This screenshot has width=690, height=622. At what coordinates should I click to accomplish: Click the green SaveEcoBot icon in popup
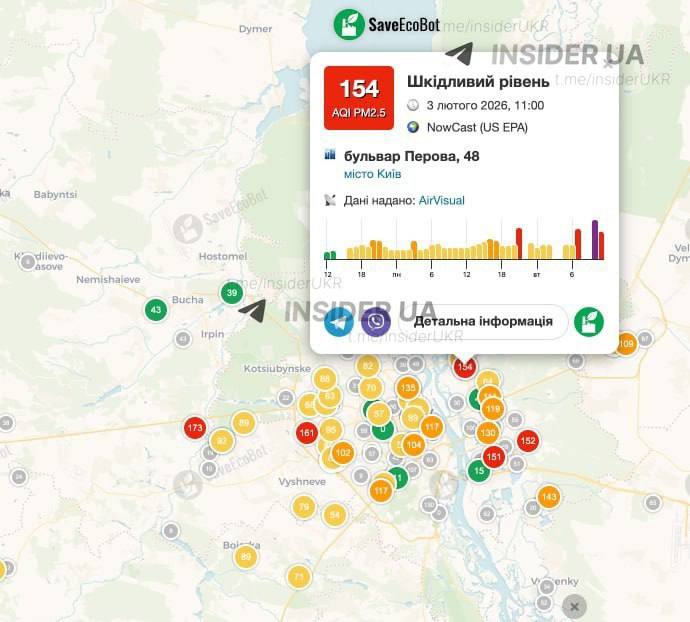click(588, 322)
